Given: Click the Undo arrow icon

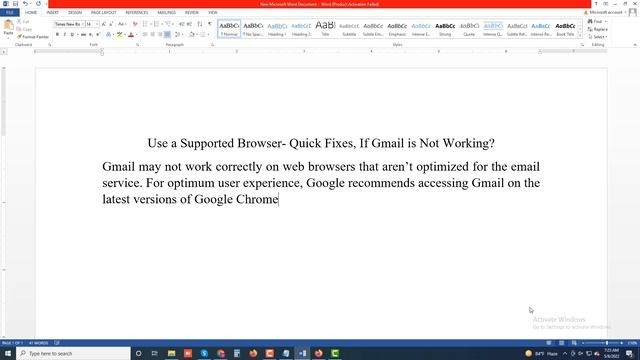Looking at the screenshot, I should coord(25,4).
